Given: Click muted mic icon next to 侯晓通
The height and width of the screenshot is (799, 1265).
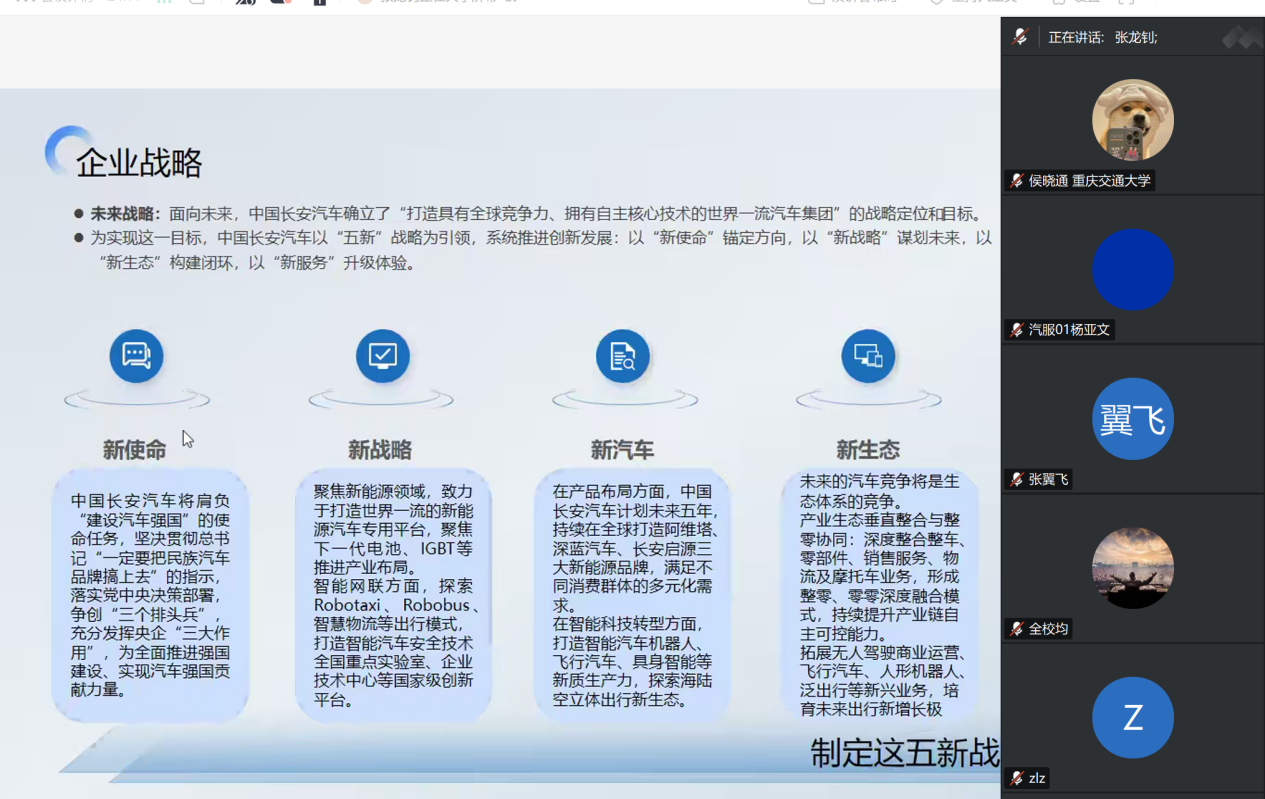Looking at the screenshot, I should [x=1017, y=181].
